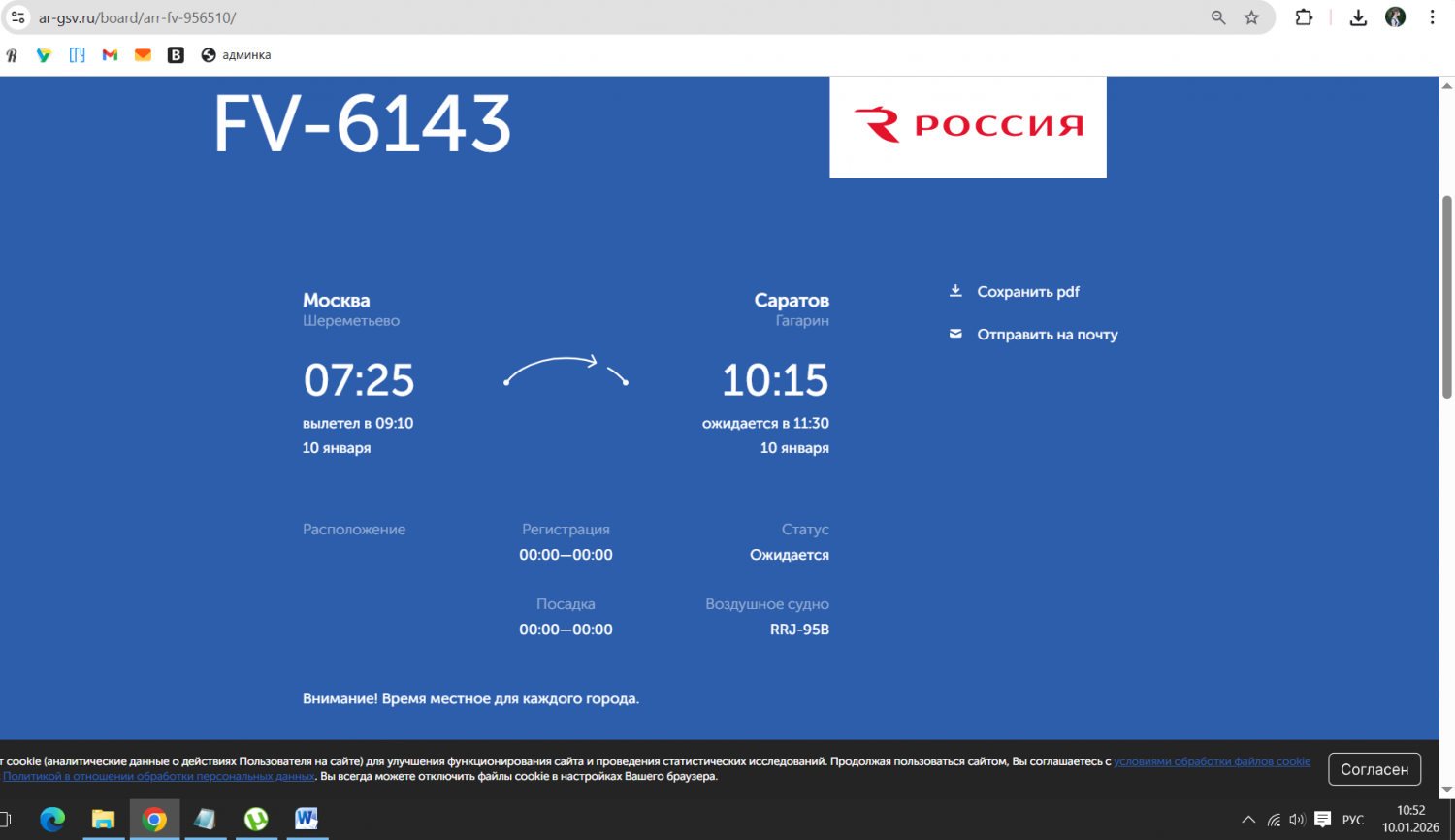Screen dimensions: 1455x840
Task: Open Chrome three-dot menu
Action: (1432, 17)
